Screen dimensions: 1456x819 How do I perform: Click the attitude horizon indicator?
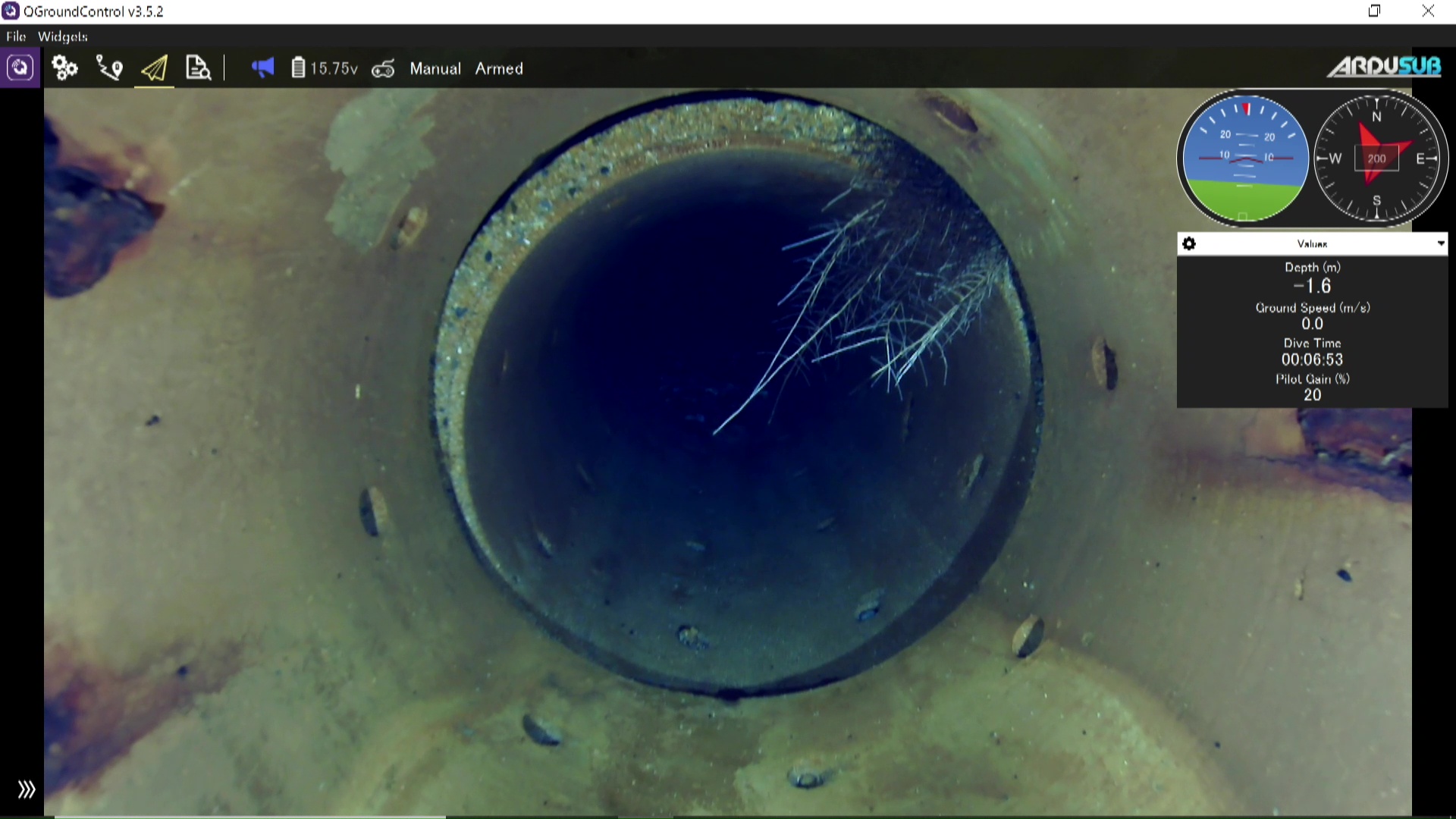(x=1245, y=158)
